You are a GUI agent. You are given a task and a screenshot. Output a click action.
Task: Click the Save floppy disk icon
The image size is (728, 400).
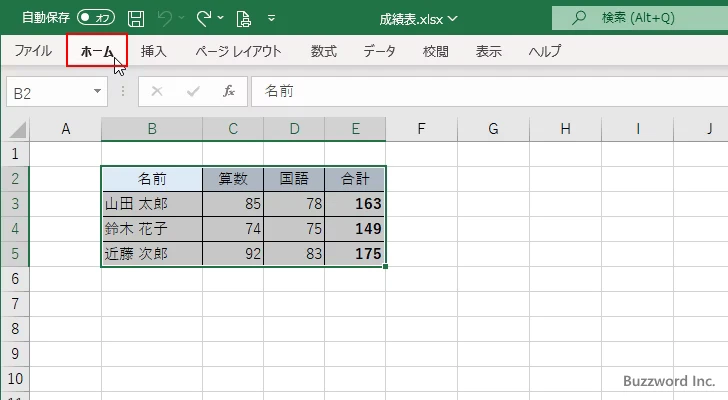(x=136, y=19)
